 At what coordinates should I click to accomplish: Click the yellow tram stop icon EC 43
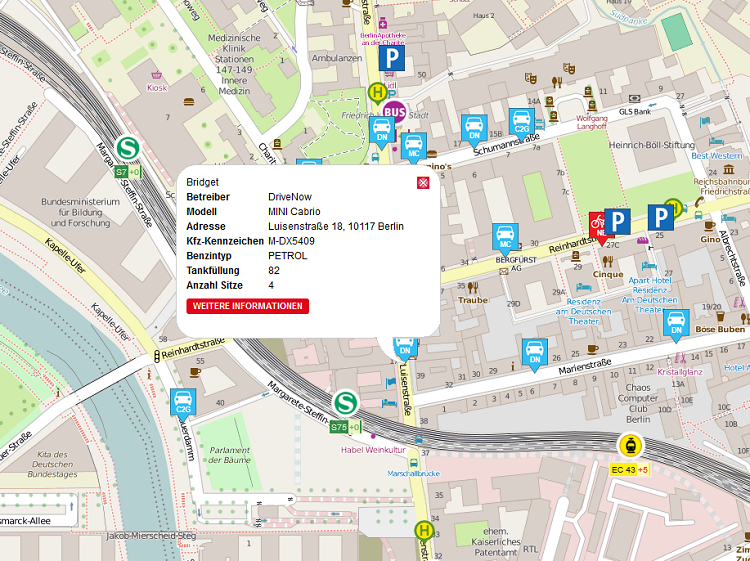(x=631, y=446)
